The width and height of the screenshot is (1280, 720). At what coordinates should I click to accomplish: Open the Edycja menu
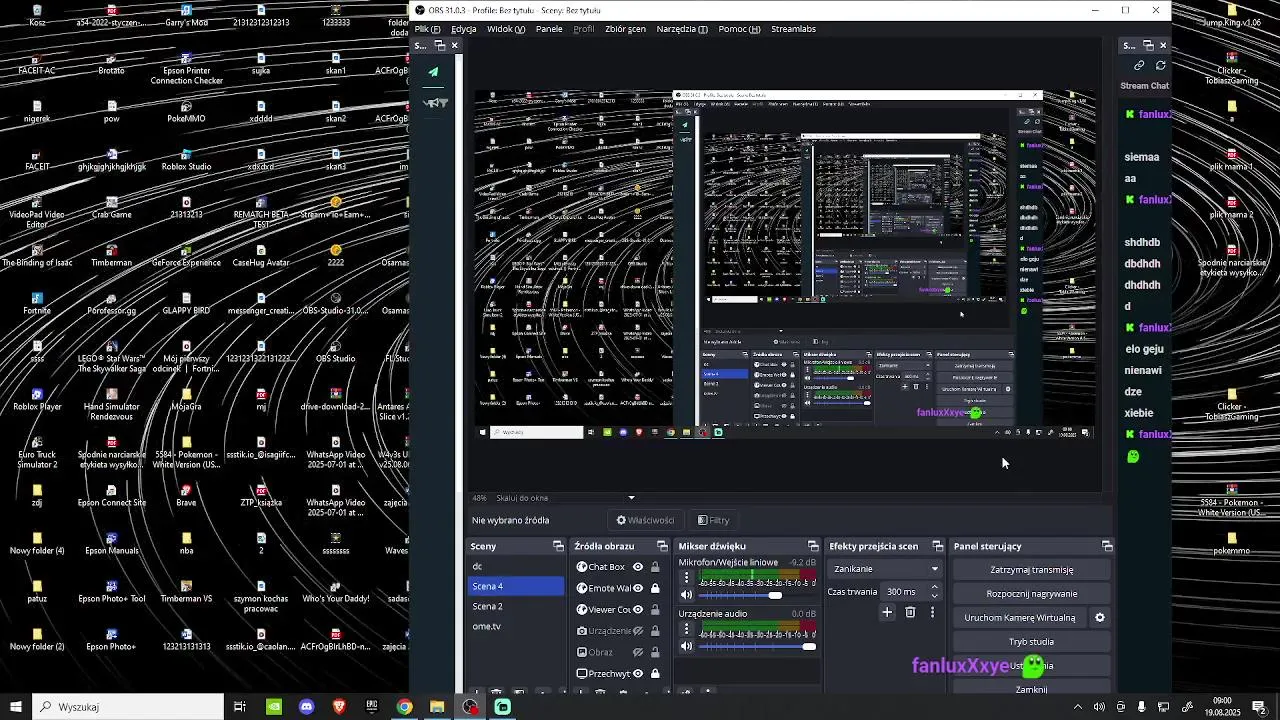(x=463, y=29)
